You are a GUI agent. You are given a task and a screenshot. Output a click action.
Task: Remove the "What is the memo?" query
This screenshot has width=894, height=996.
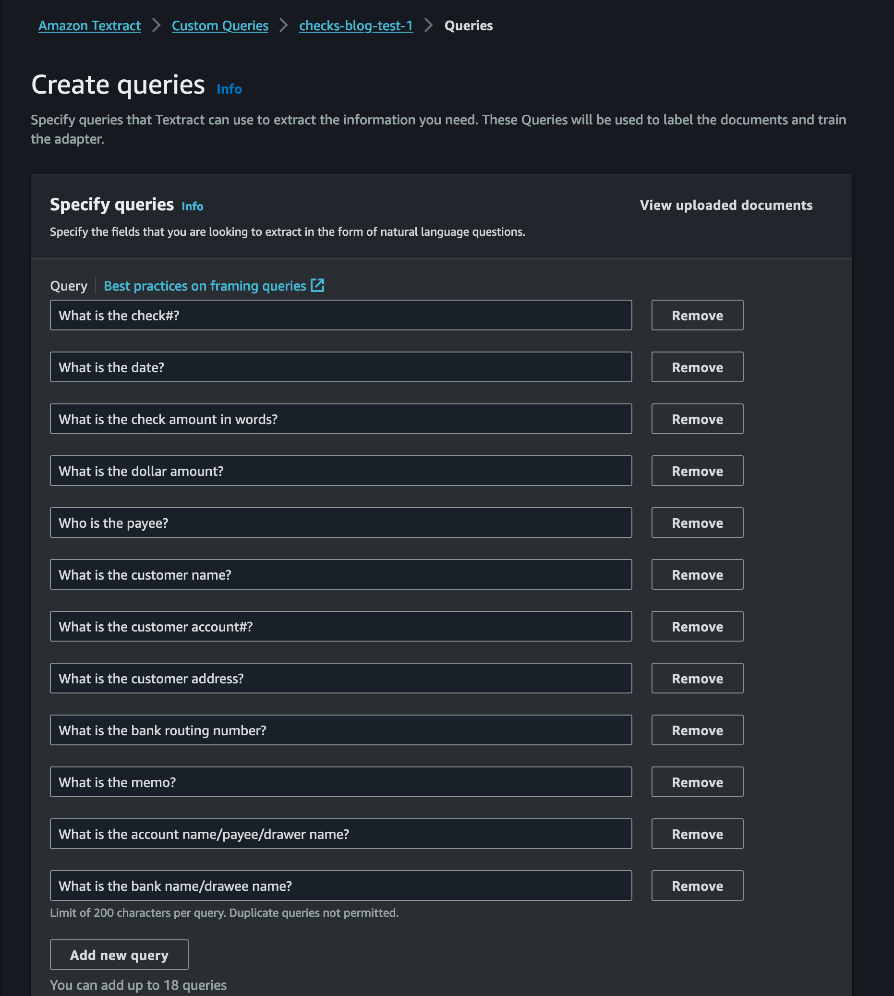coord(697,782)
